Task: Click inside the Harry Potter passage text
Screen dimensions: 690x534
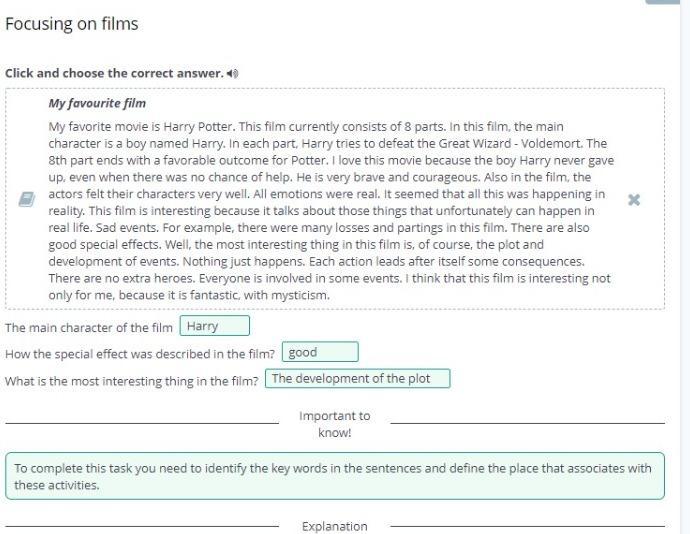Action: pos(330,211)
